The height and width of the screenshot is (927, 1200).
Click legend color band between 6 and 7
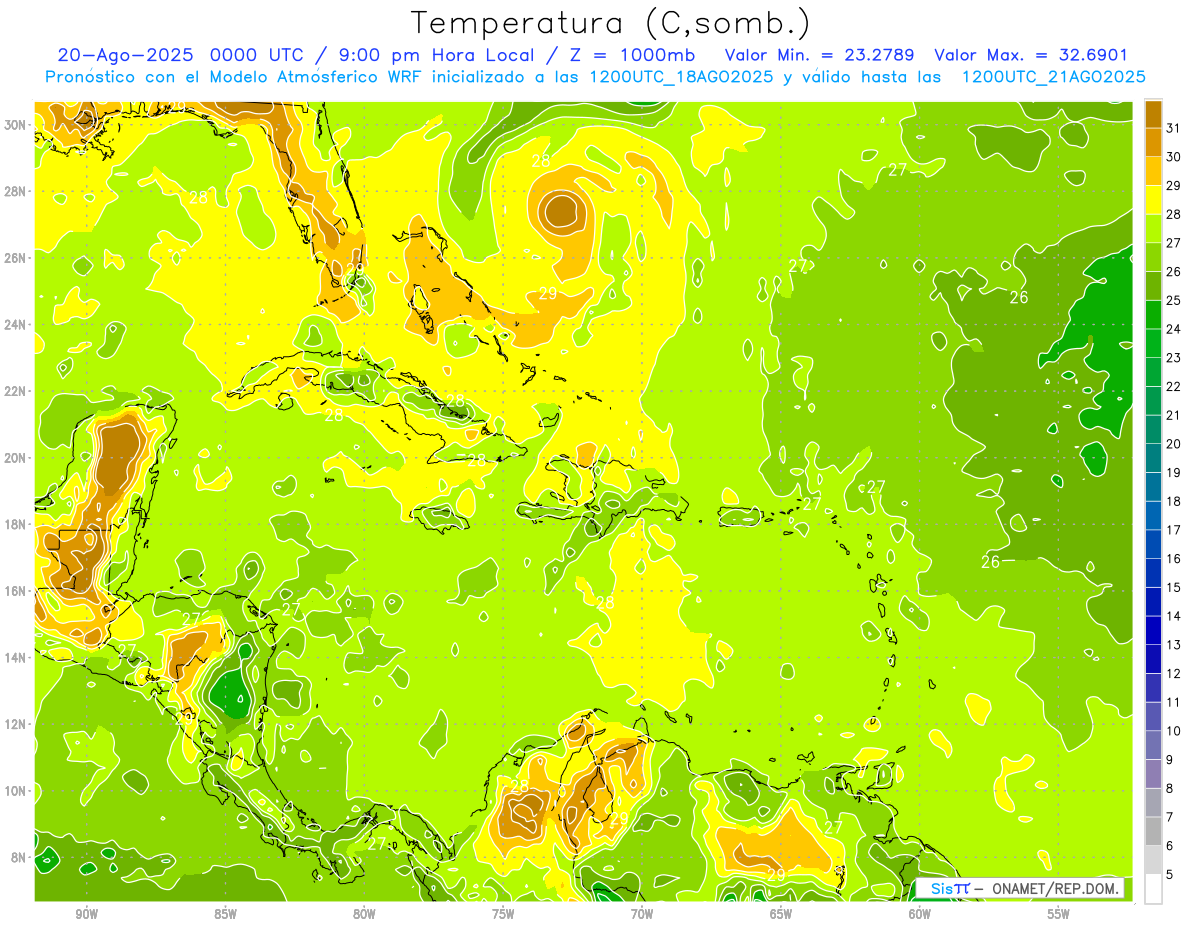(1153, 831)
